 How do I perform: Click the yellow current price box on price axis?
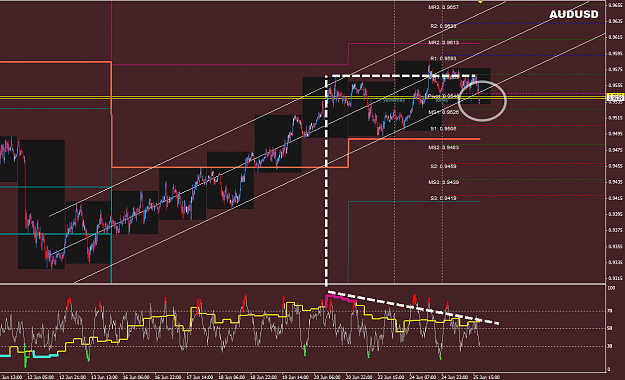point(615,98)
